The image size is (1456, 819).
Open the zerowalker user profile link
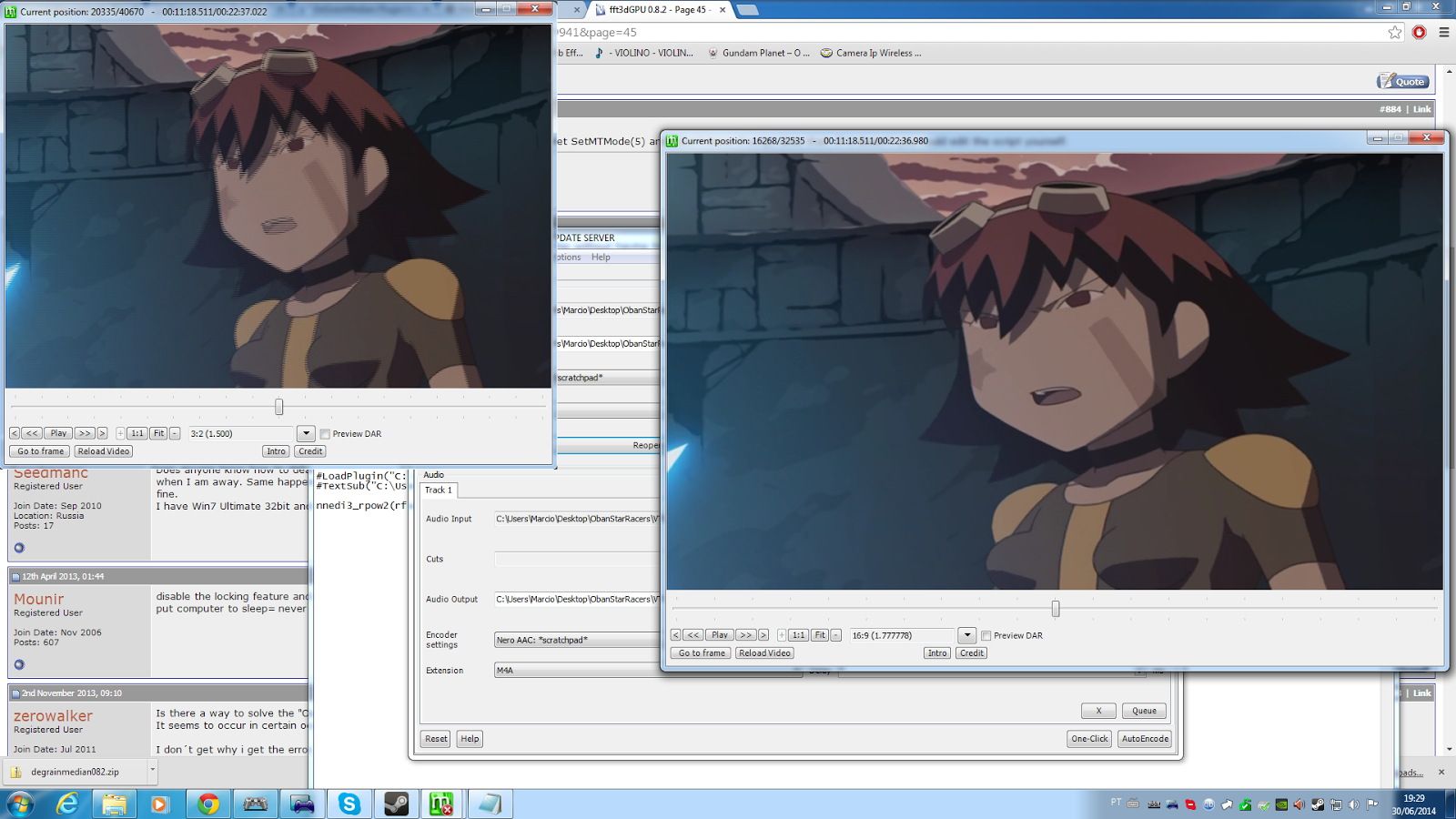53,716
